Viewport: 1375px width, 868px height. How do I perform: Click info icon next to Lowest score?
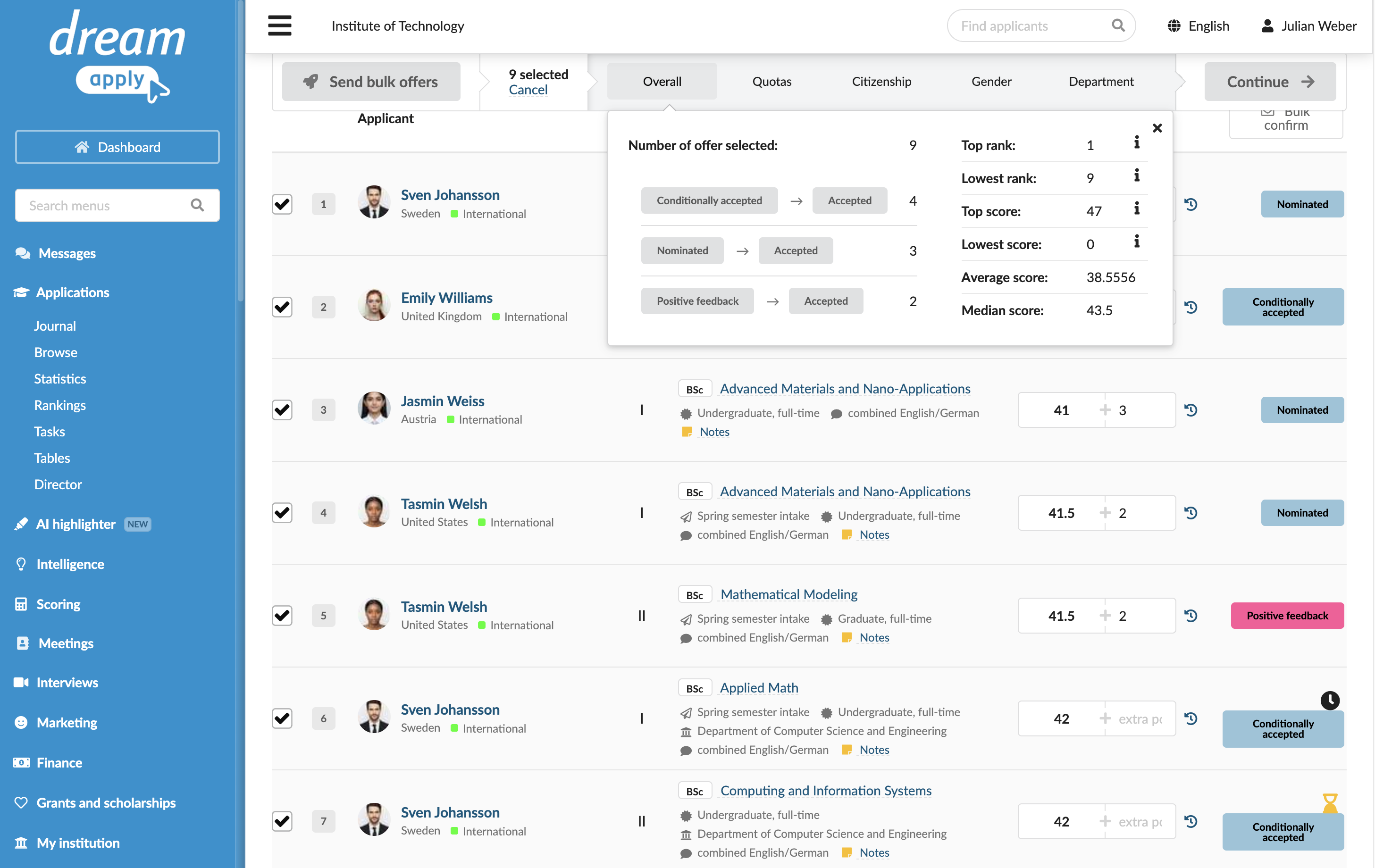coord(1136,242)
